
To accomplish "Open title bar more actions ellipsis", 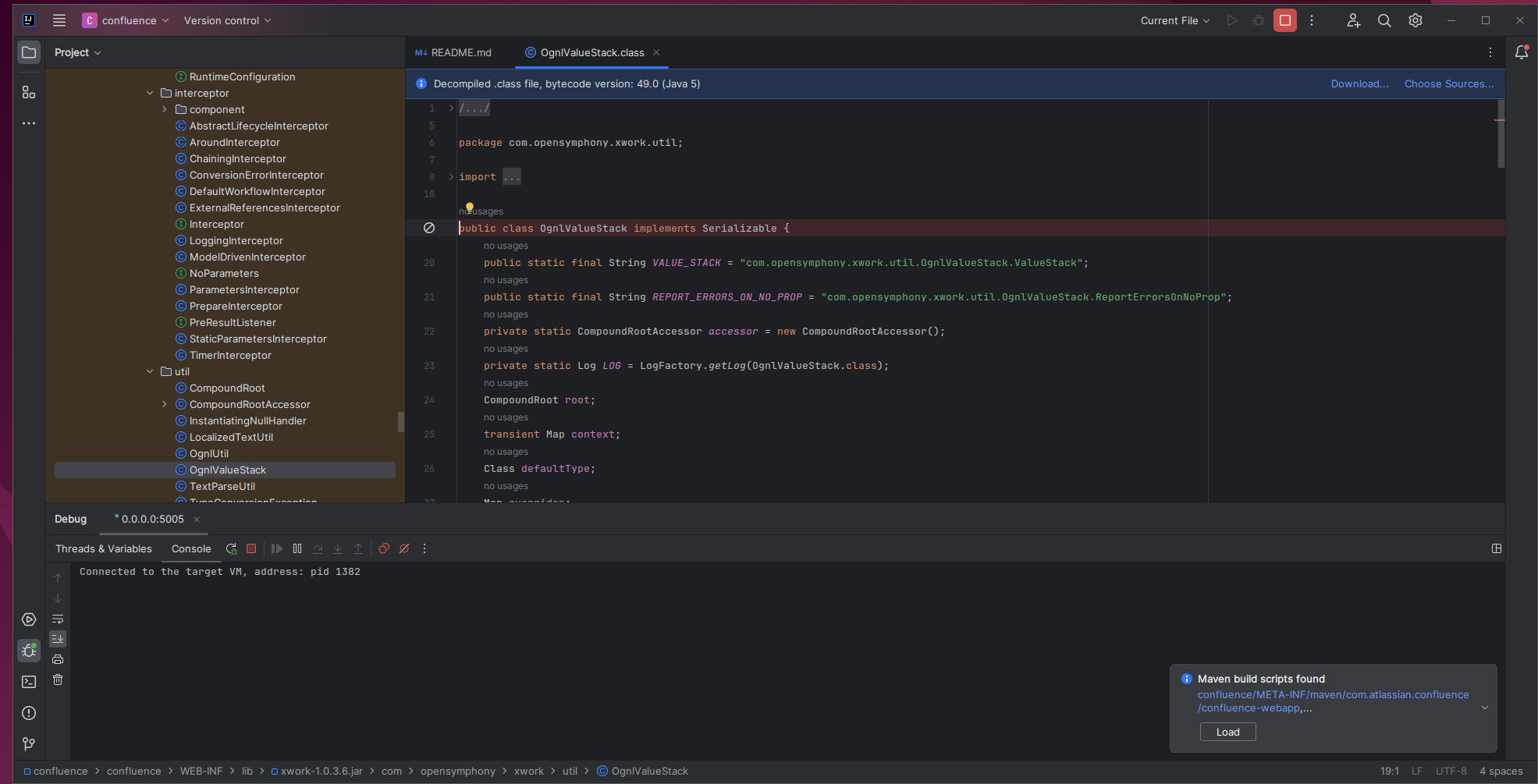I will (x=1312, y=20).
